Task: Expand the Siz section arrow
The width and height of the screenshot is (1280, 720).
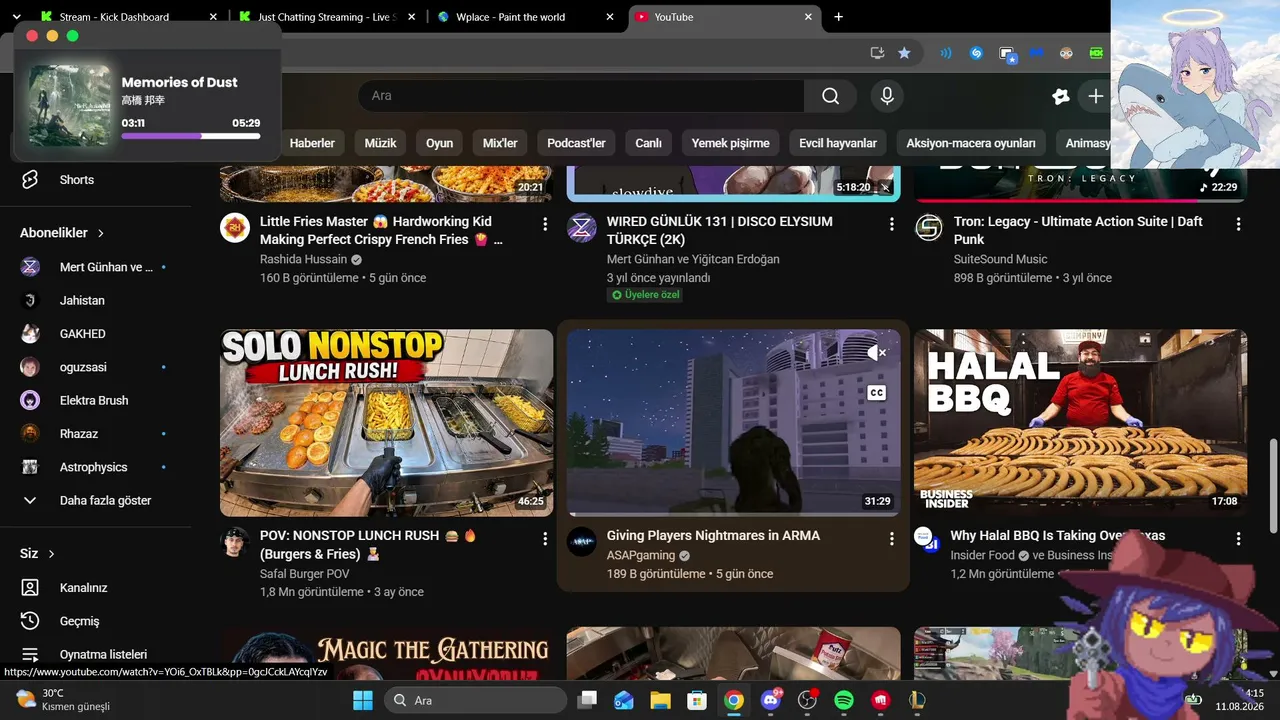Action: coord(52,554)
